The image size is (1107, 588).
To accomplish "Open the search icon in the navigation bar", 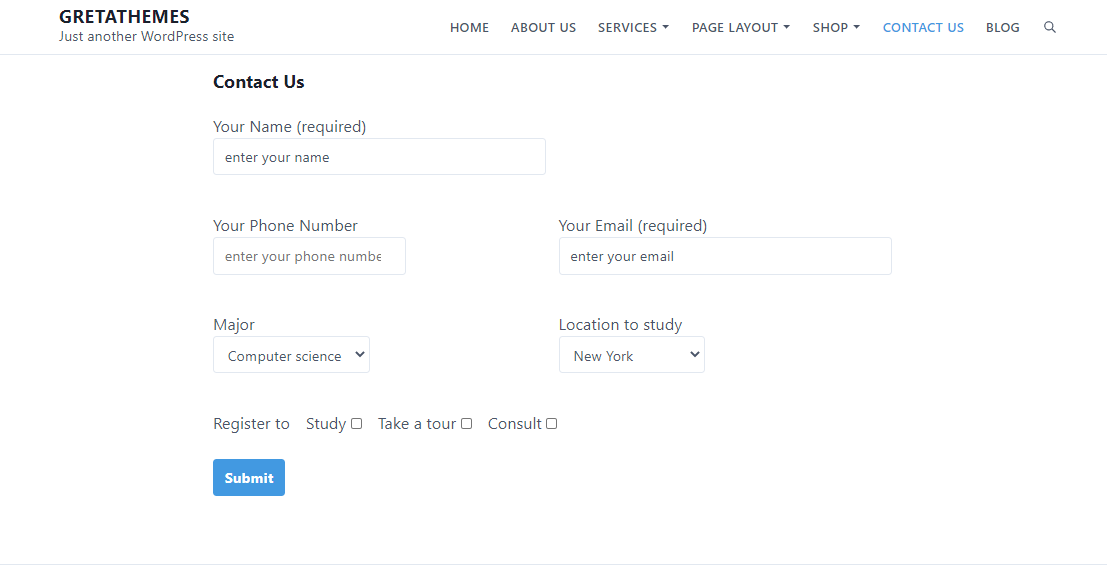I will click(x=1049, y=27).
